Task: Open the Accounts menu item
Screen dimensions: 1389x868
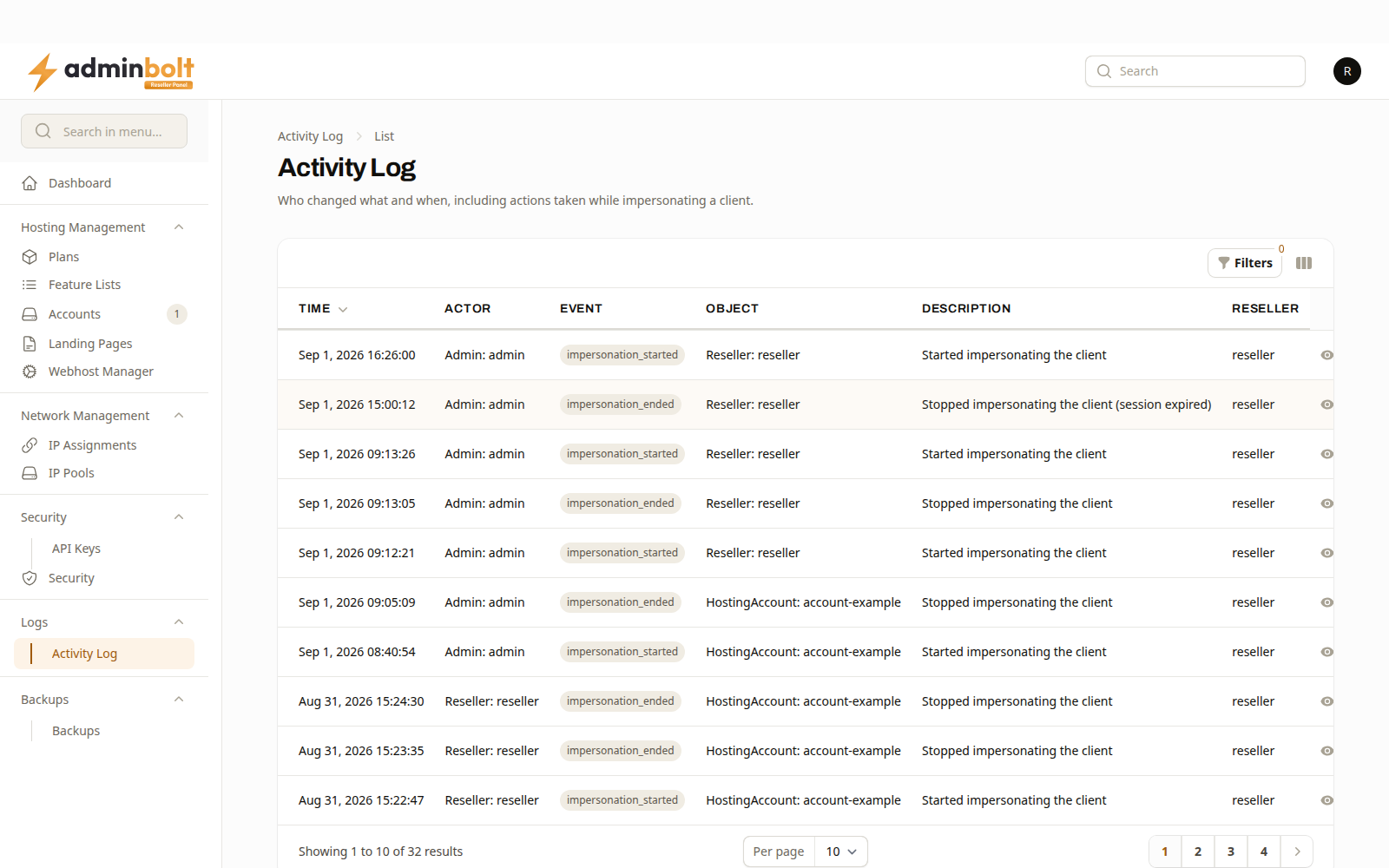Action: click(104, 314)
